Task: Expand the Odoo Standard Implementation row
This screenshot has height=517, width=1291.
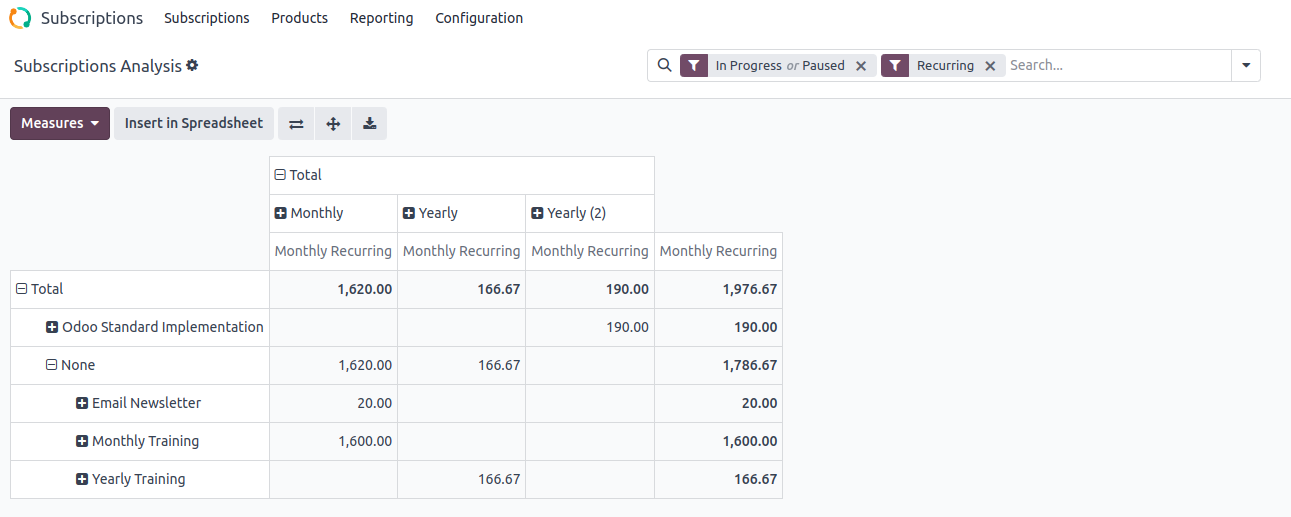Action: [52, 327]
